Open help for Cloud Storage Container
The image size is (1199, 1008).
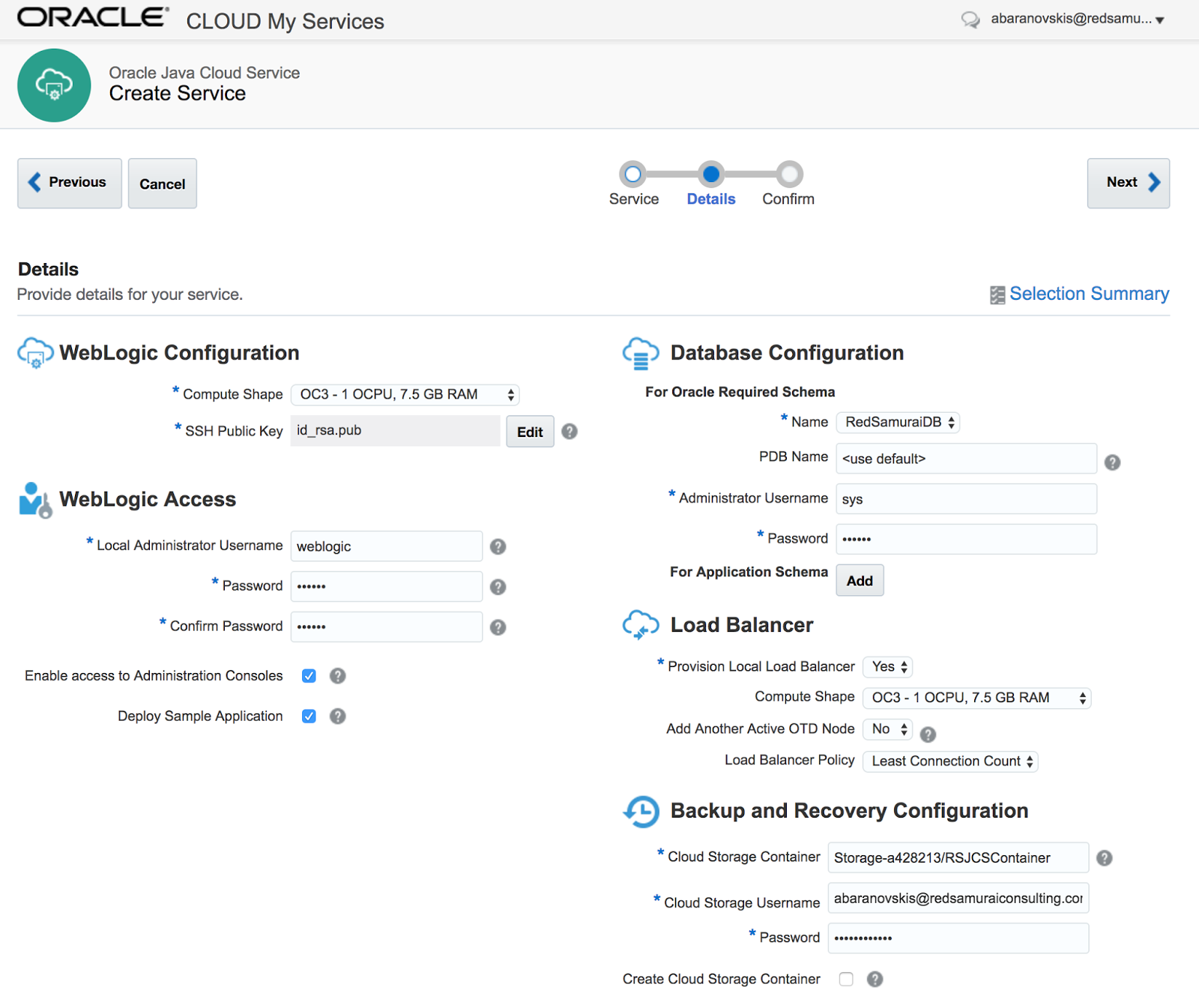(x=1104, y=857)
